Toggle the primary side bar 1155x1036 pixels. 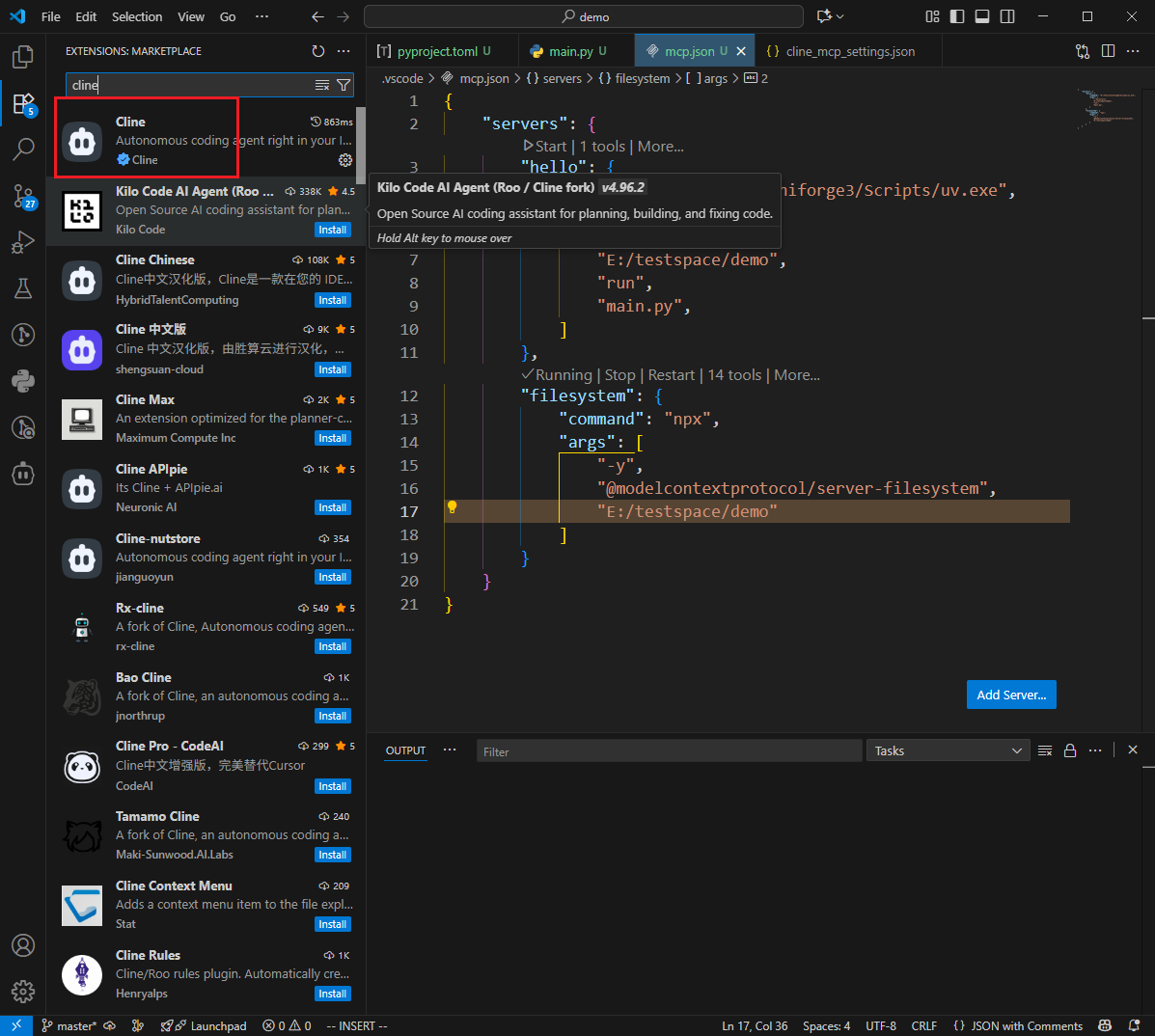[x=957, y=16]
